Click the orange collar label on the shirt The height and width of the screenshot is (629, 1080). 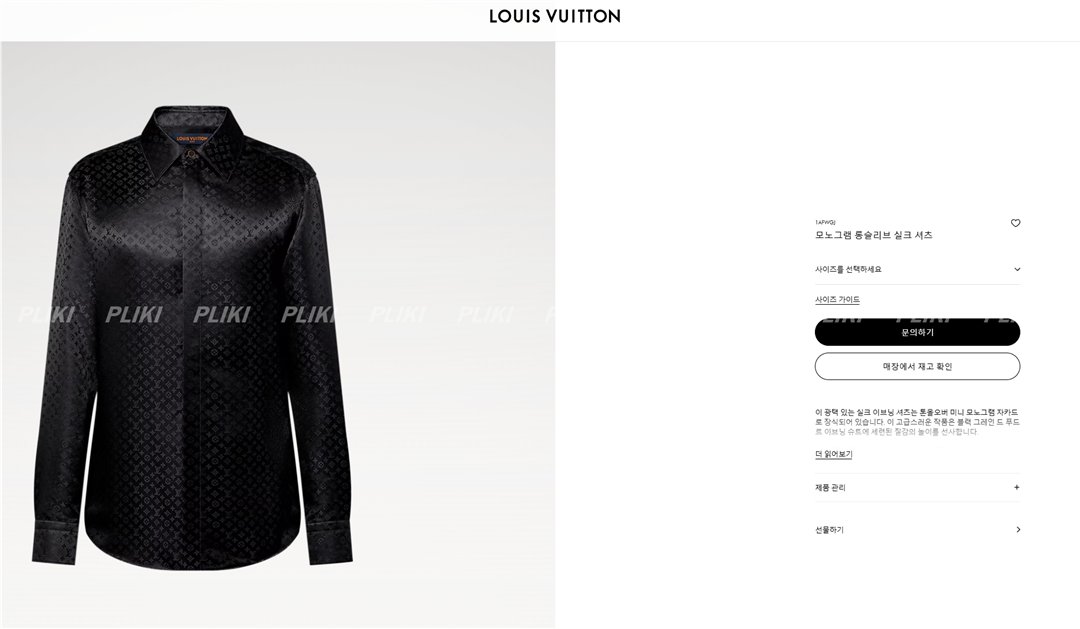[191, 138]
